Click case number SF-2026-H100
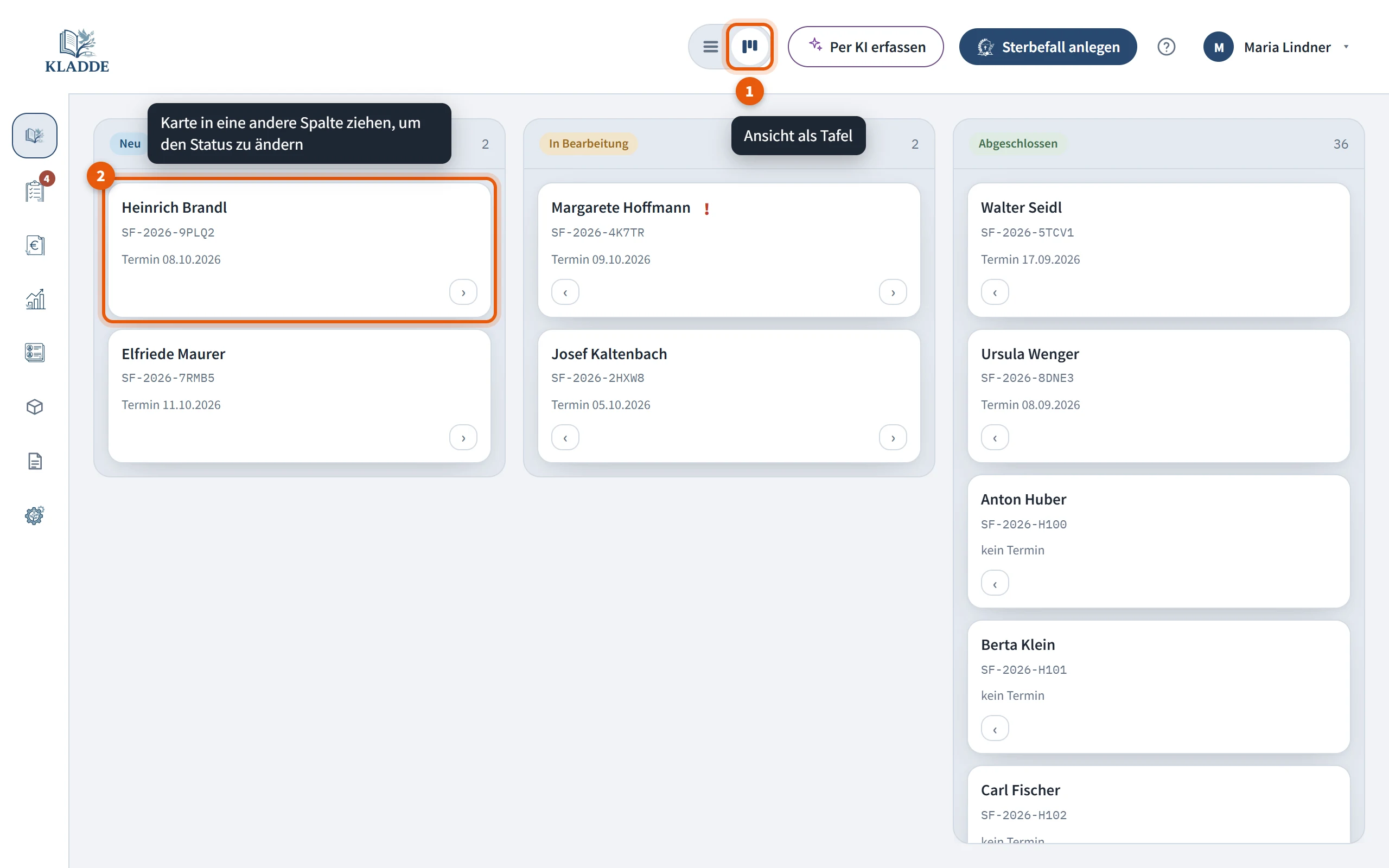This screenshot has width=1389, height=868. [1023, 524]
